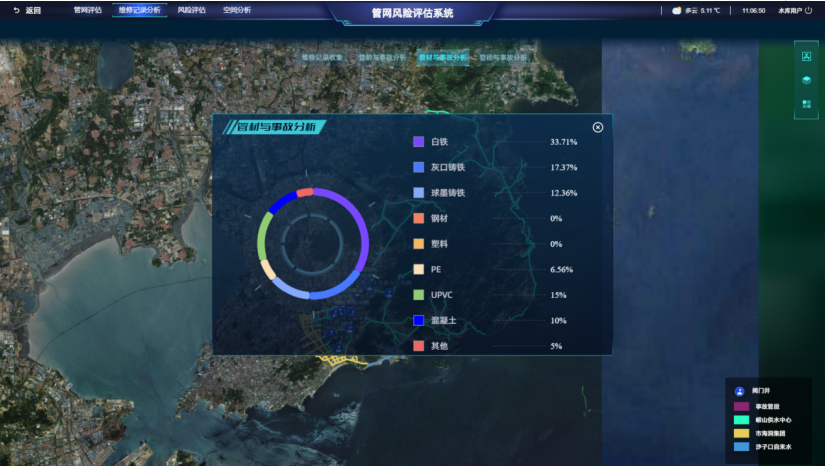
Task: Switch to the 风险评估 tab
Action: click(192, 10)
